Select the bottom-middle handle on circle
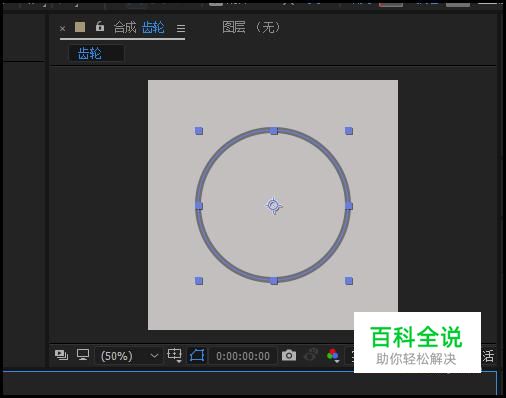506x398 pixels. pos(274,281)
